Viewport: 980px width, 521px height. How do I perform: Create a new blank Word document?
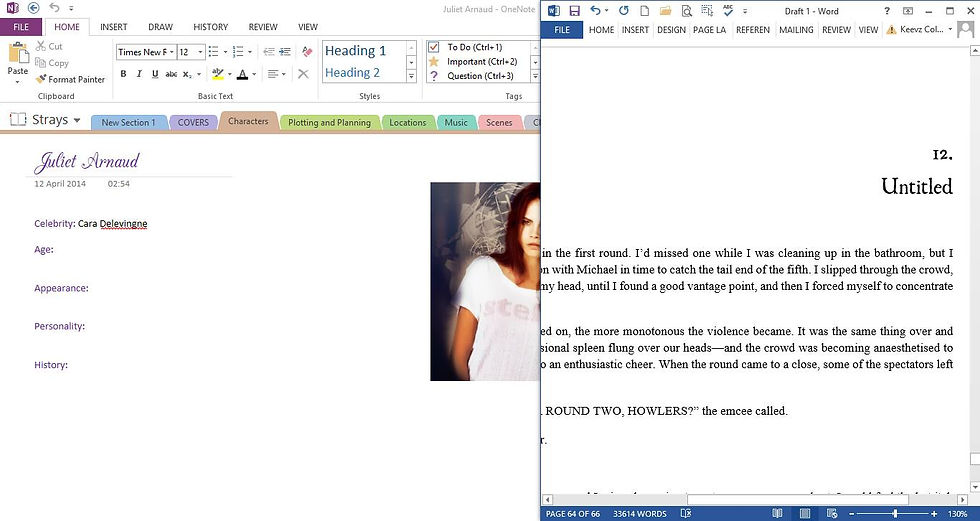coord(644,11)
